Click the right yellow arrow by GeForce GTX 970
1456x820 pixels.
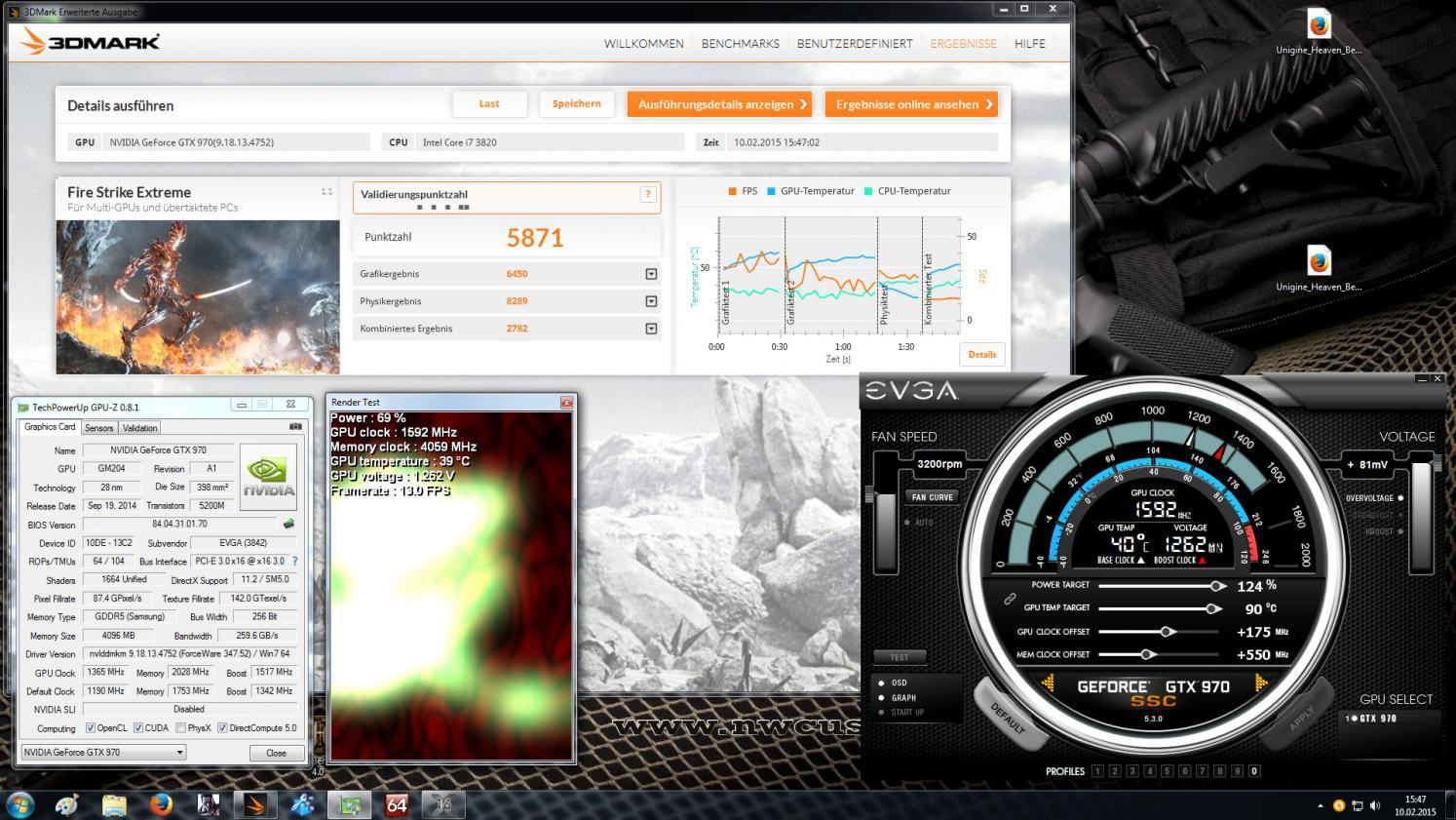[1260, 684]
